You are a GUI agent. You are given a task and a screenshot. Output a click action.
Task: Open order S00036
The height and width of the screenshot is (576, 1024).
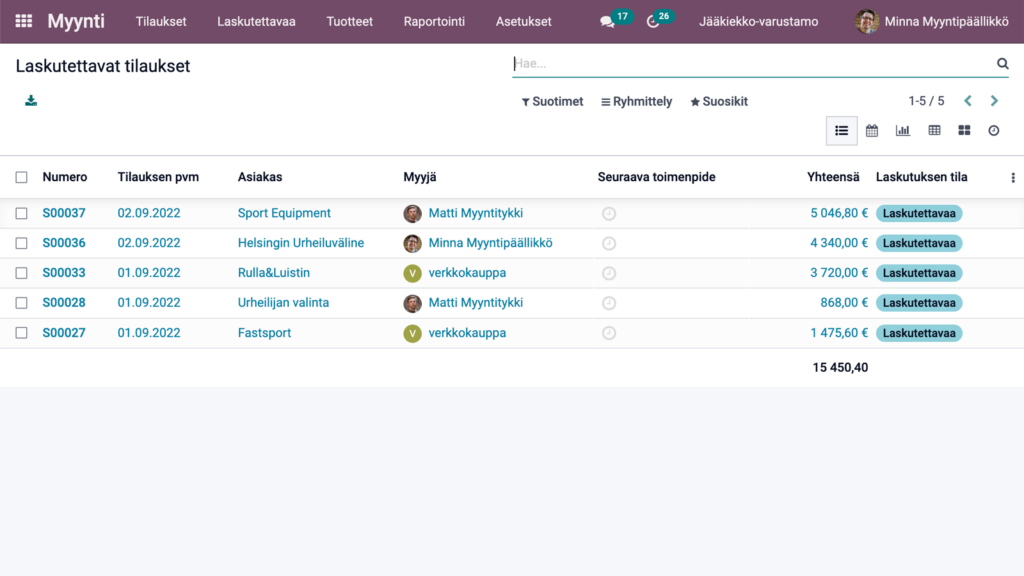(64, 243)
